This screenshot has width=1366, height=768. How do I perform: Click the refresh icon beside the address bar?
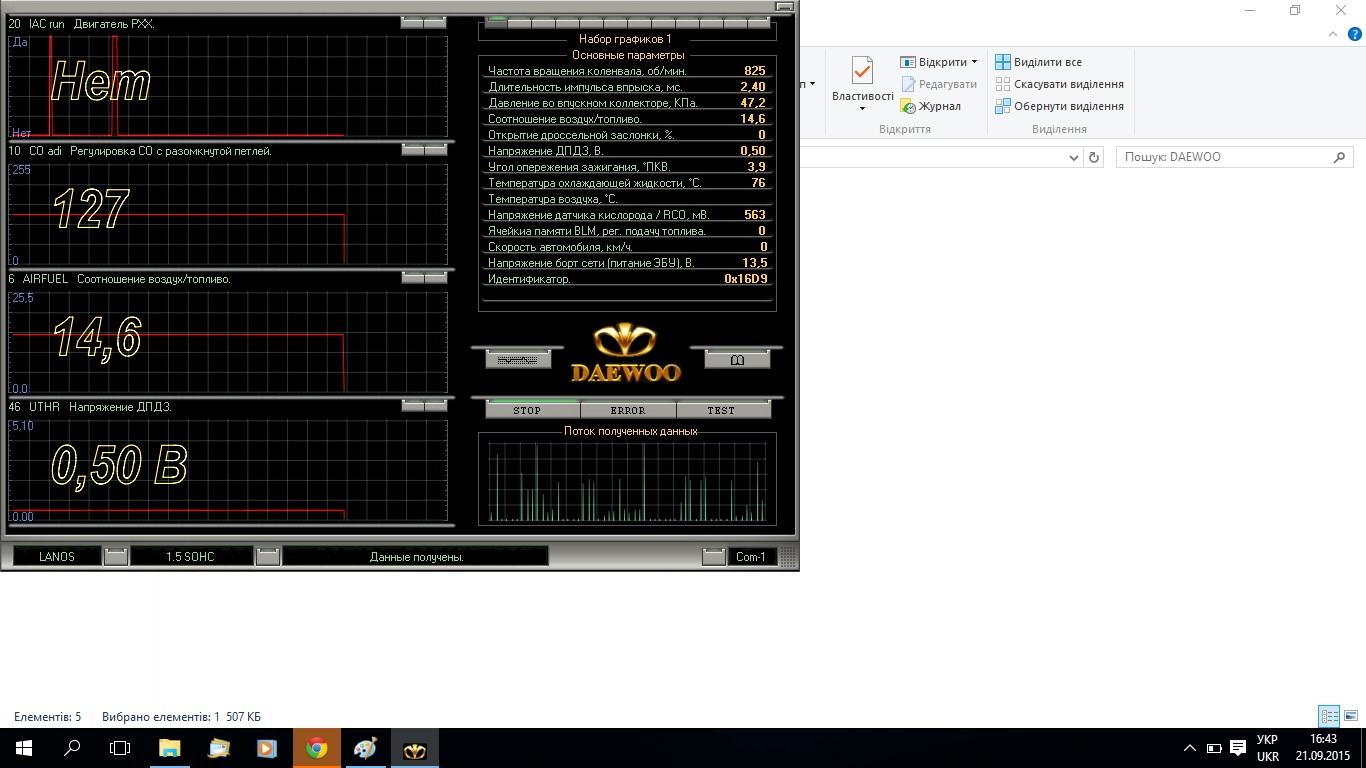1094,157
